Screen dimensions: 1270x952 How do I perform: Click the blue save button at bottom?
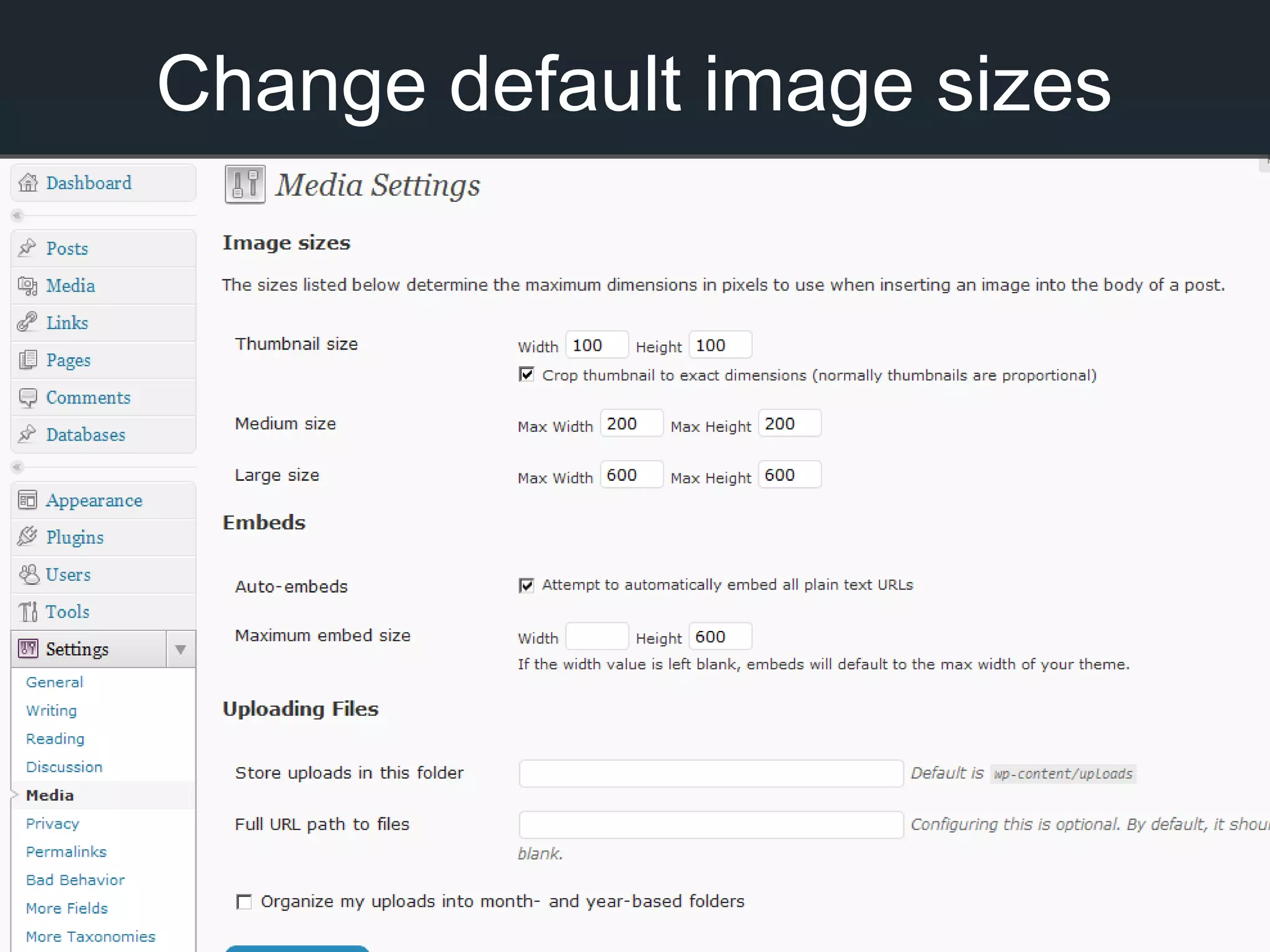click(x=297, y=949)
